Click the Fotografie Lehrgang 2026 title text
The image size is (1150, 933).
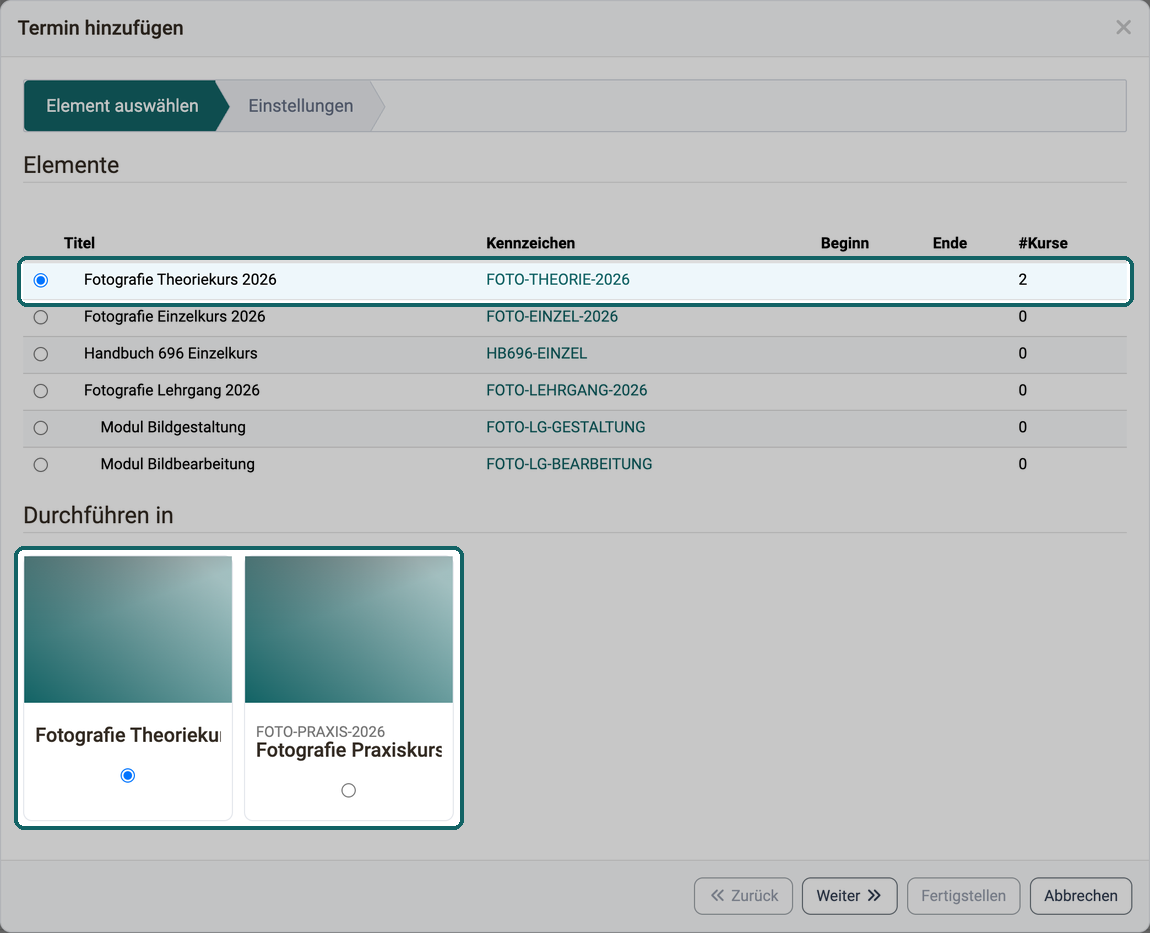coord(172,390)
